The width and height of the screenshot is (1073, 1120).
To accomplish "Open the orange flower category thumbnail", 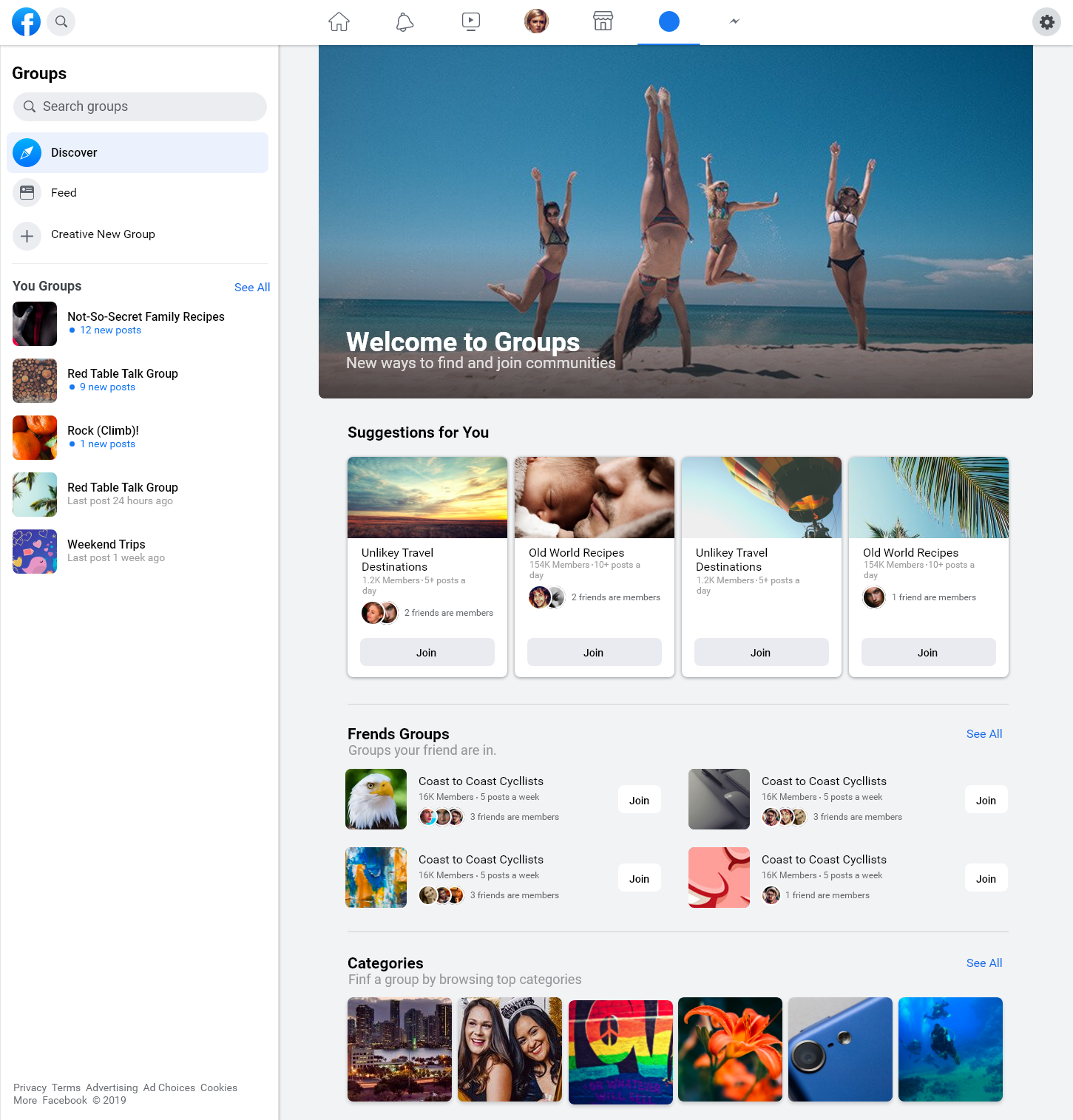I will pyautogui.click(x=730, y=1050).
